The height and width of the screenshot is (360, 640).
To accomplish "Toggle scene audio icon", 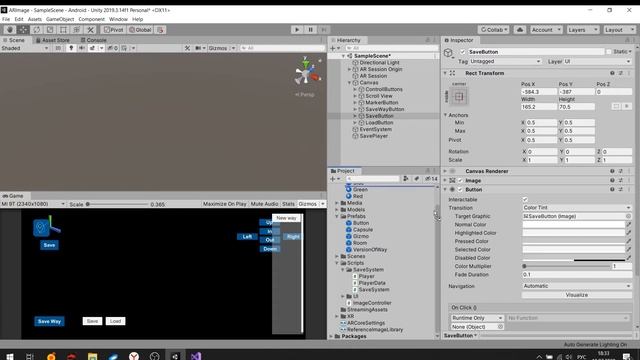I will coord(82,48).
